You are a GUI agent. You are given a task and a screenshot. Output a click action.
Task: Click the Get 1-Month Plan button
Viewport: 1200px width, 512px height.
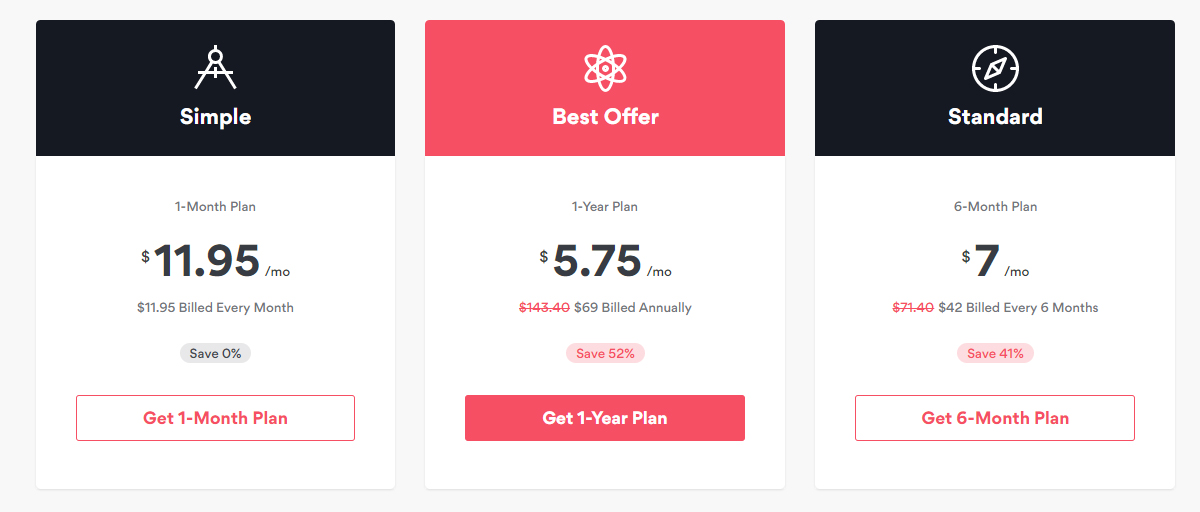(x=215, y=418)
